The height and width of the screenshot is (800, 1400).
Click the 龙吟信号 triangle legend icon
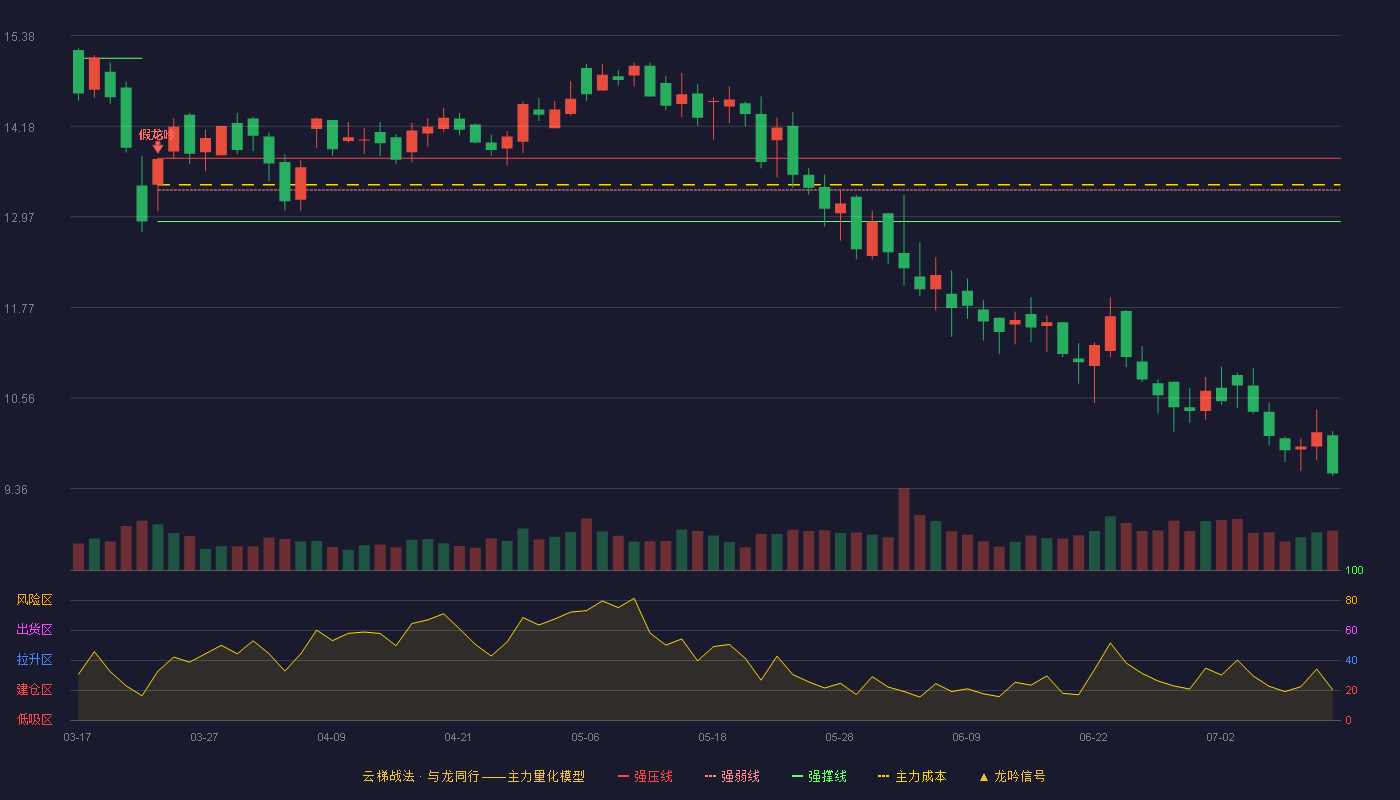click(x=984, y=777)
